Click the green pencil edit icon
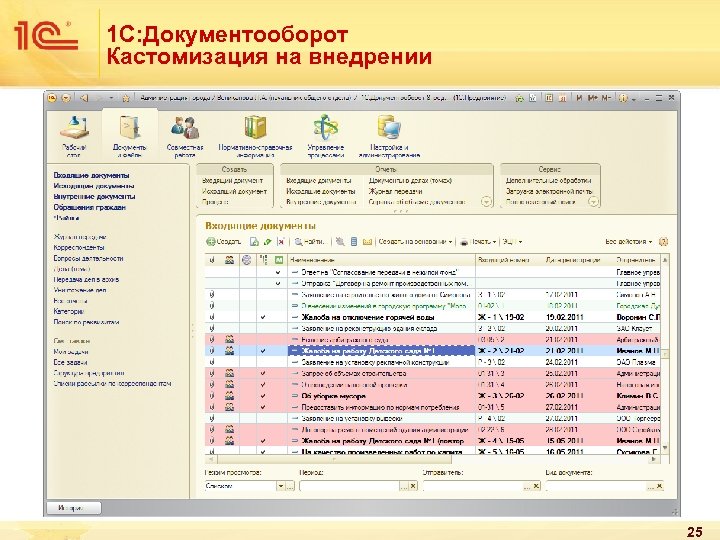 coord(268,242)
